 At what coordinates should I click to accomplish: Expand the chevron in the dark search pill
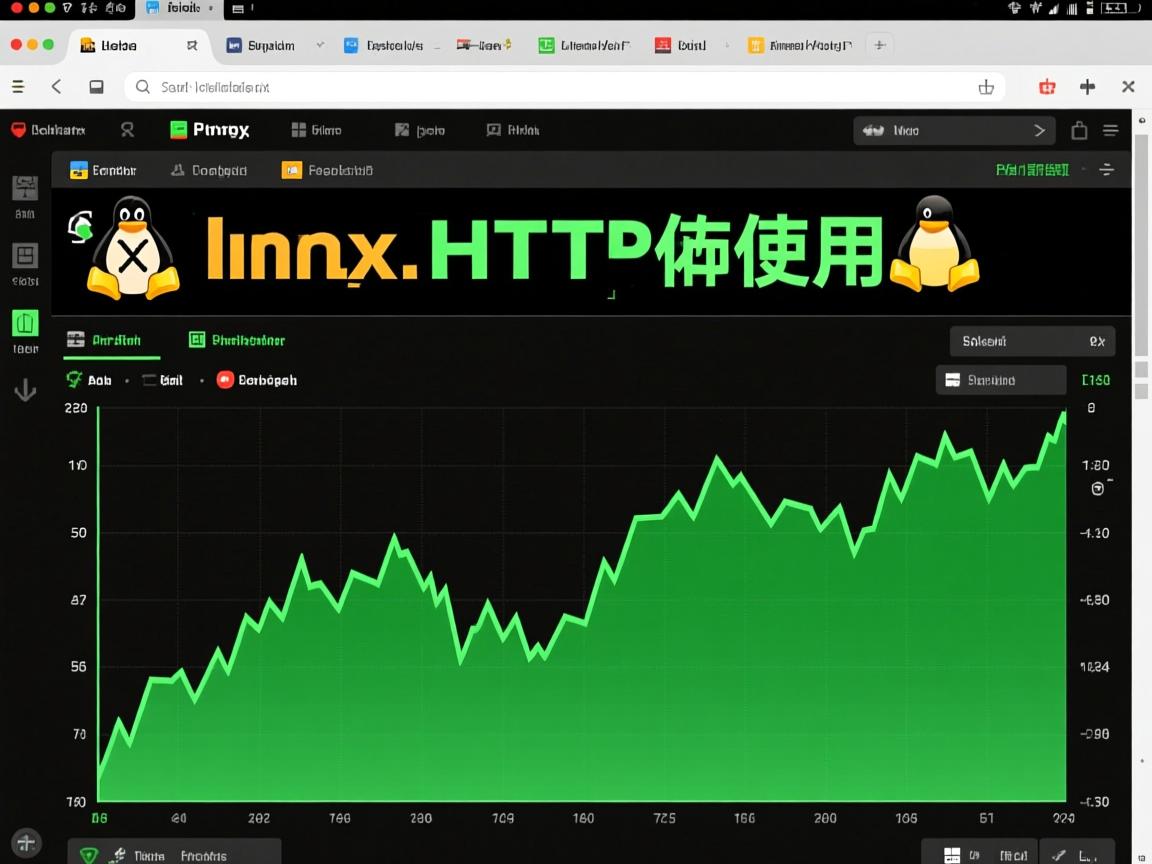[1040, 130]
